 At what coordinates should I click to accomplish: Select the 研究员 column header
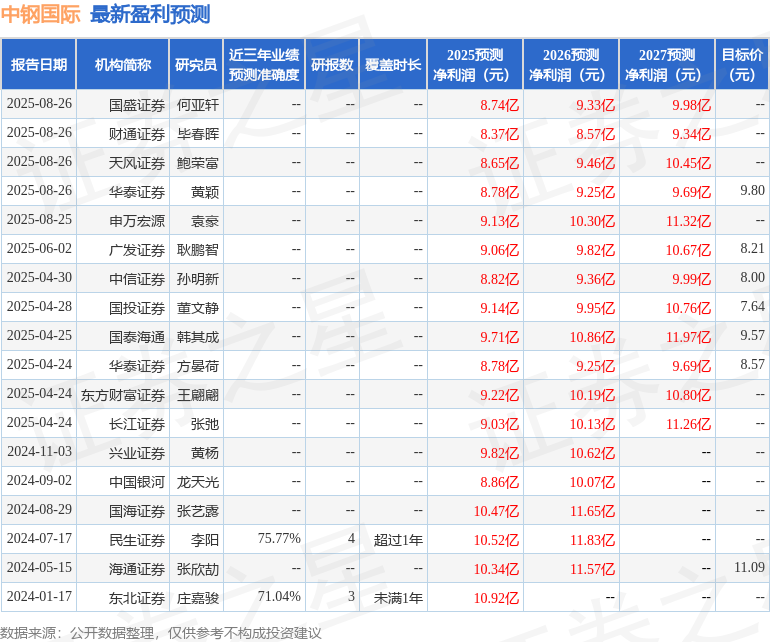pyautogui.click(x=196, y=64)
